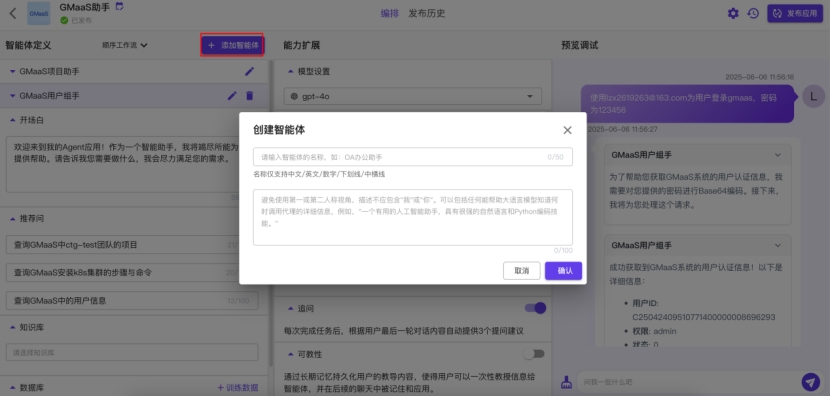Collapse the 开场白 section
Screen dimensions: 830x396
pyautogui.click(x=13, y=120)
